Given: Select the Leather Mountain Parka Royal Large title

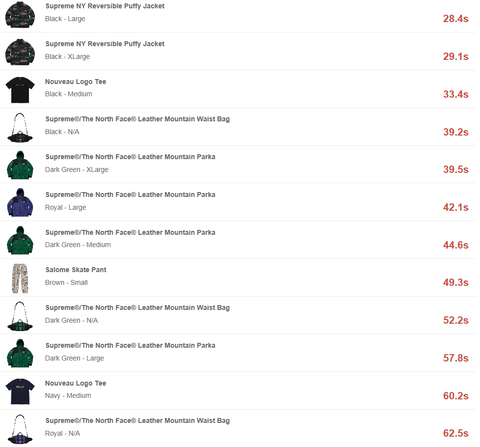Looking at the screenshot, I should pyautogui.click(x=130, y=195).
